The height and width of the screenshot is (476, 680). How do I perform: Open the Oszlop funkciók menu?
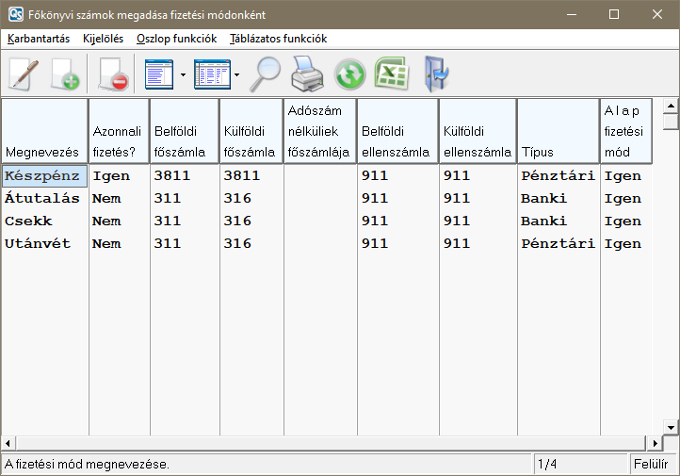point(176,38)
